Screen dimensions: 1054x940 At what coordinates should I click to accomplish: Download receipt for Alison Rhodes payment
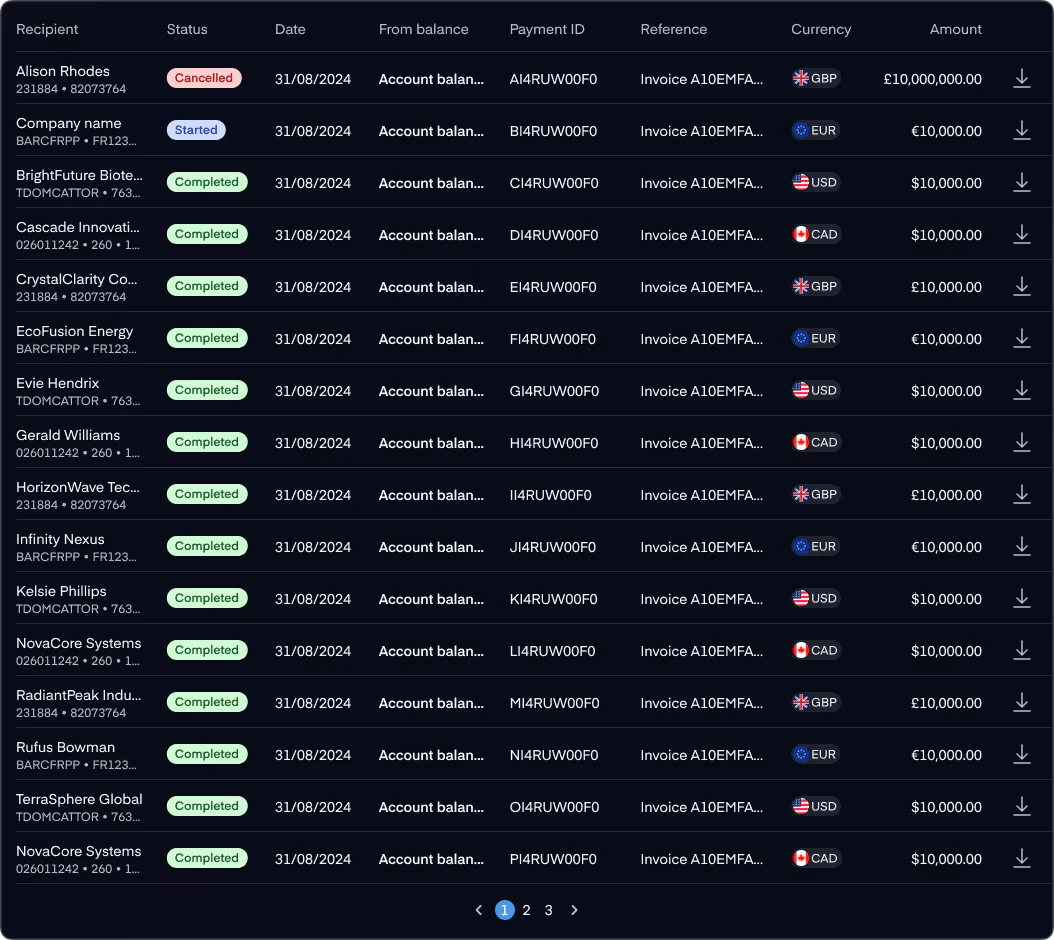pyautogui.click(x=1021, y=79)
